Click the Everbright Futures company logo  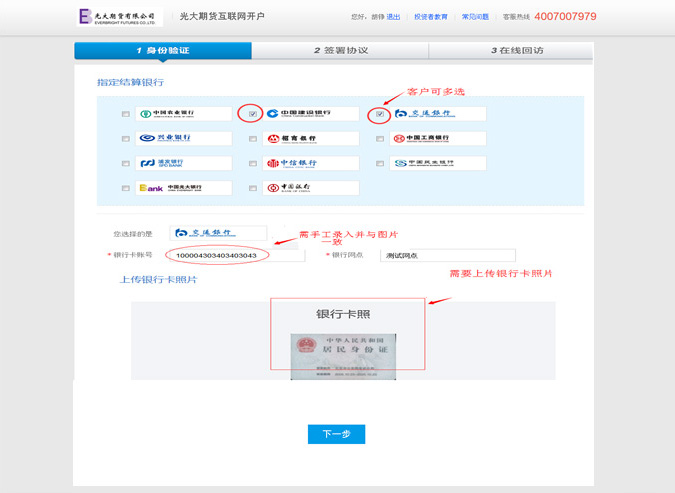tap(119, 17)
